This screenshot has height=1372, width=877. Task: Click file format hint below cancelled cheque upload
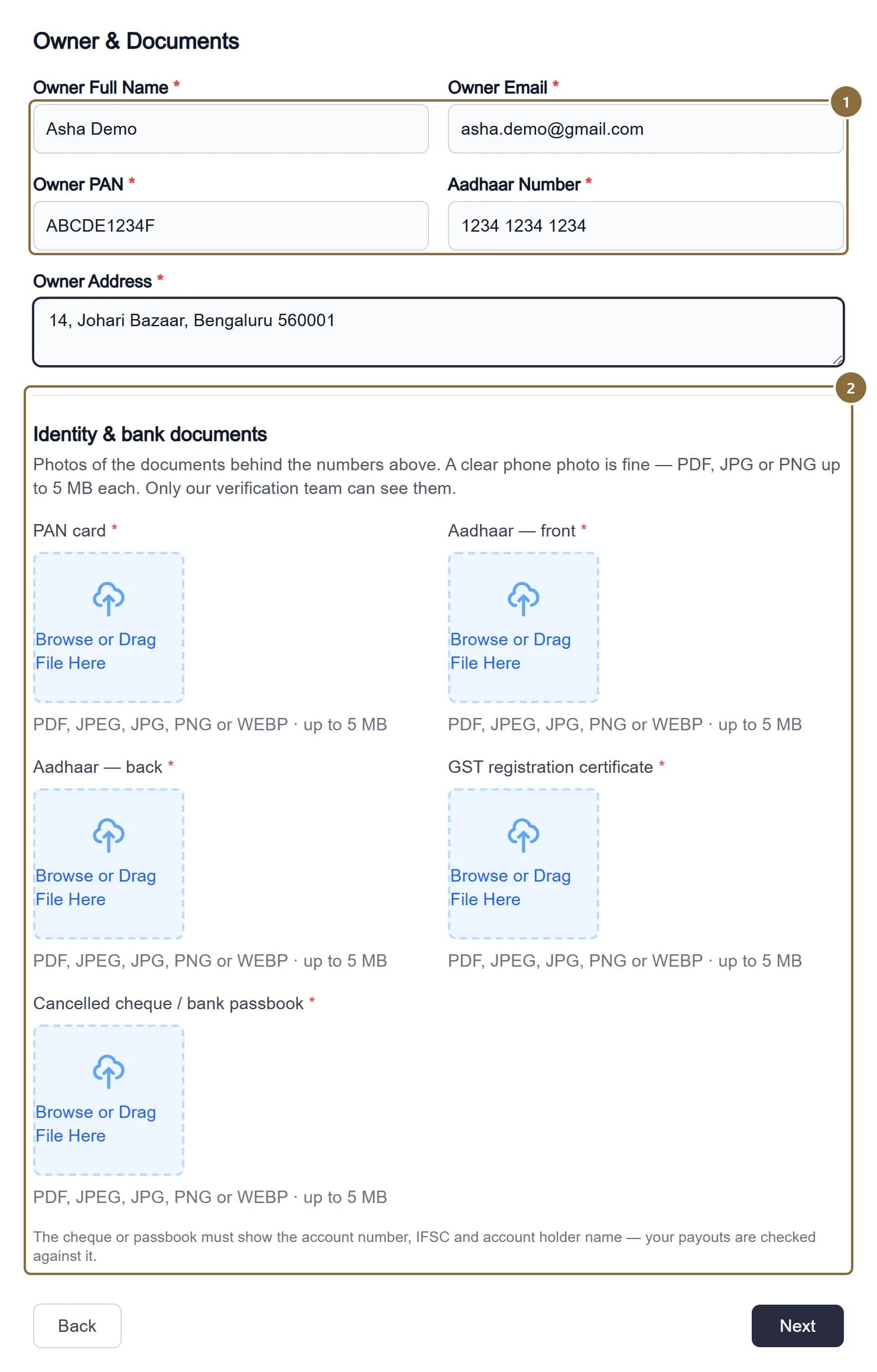pyautogui.click(x=210, y=1197)
